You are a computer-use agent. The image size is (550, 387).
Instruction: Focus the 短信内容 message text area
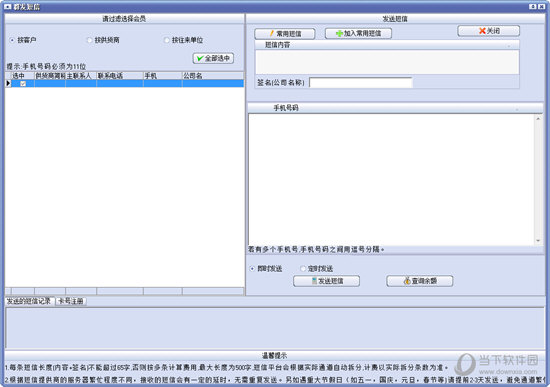tap(387, 62)
